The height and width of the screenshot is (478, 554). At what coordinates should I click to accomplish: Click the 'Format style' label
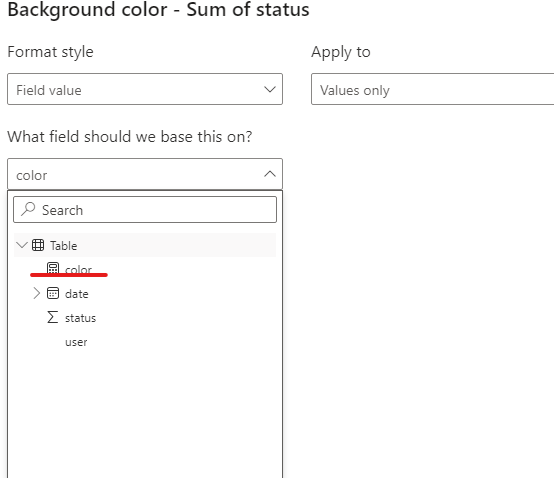click(51, 52)
